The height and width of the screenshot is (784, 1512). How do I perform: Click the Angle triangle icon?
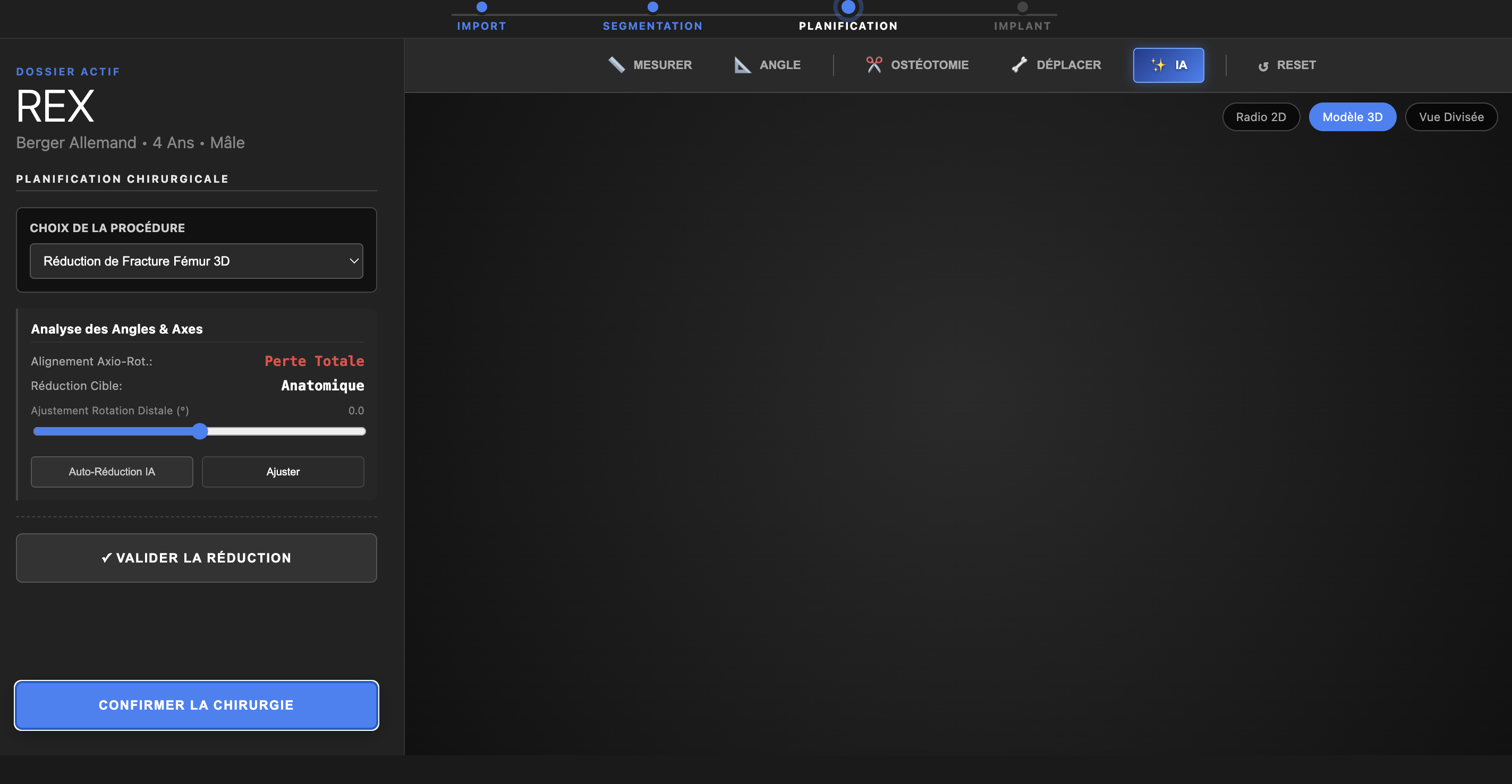743,65
